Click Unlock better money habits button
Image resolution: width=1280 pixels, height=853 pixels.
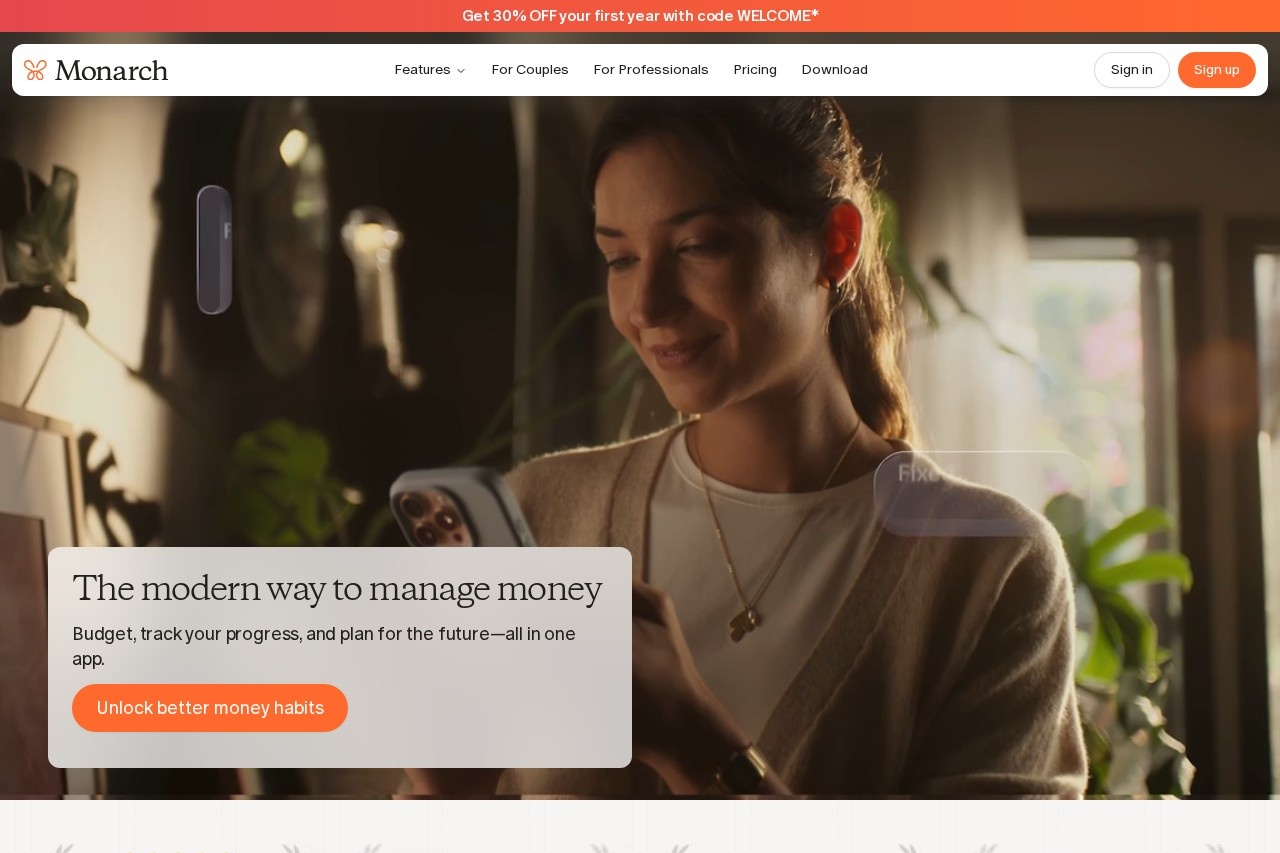210,708
